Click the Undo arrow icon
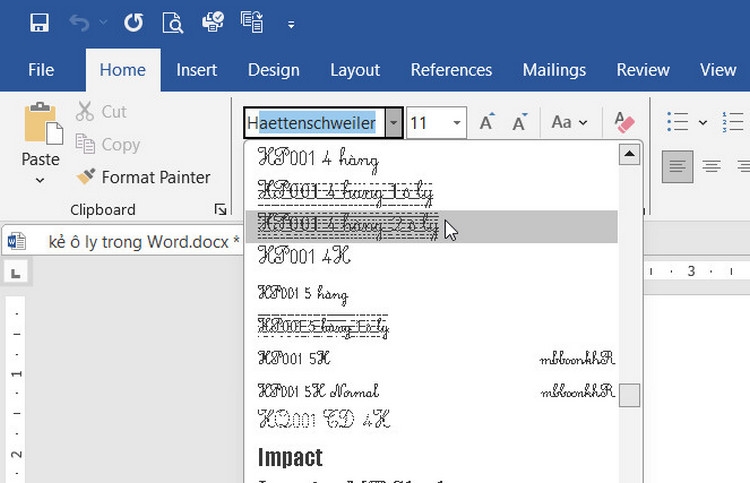 pos(79,22)
